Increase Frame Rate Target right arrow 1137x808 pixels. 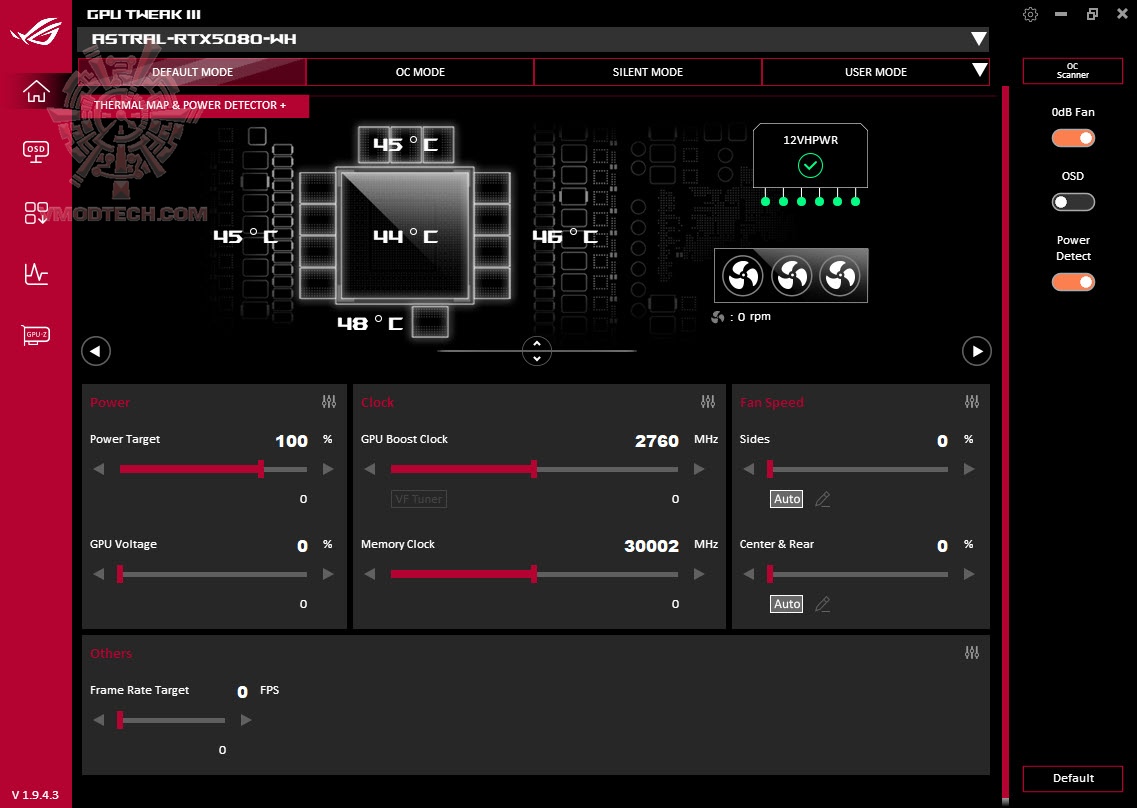pos(246,720)
